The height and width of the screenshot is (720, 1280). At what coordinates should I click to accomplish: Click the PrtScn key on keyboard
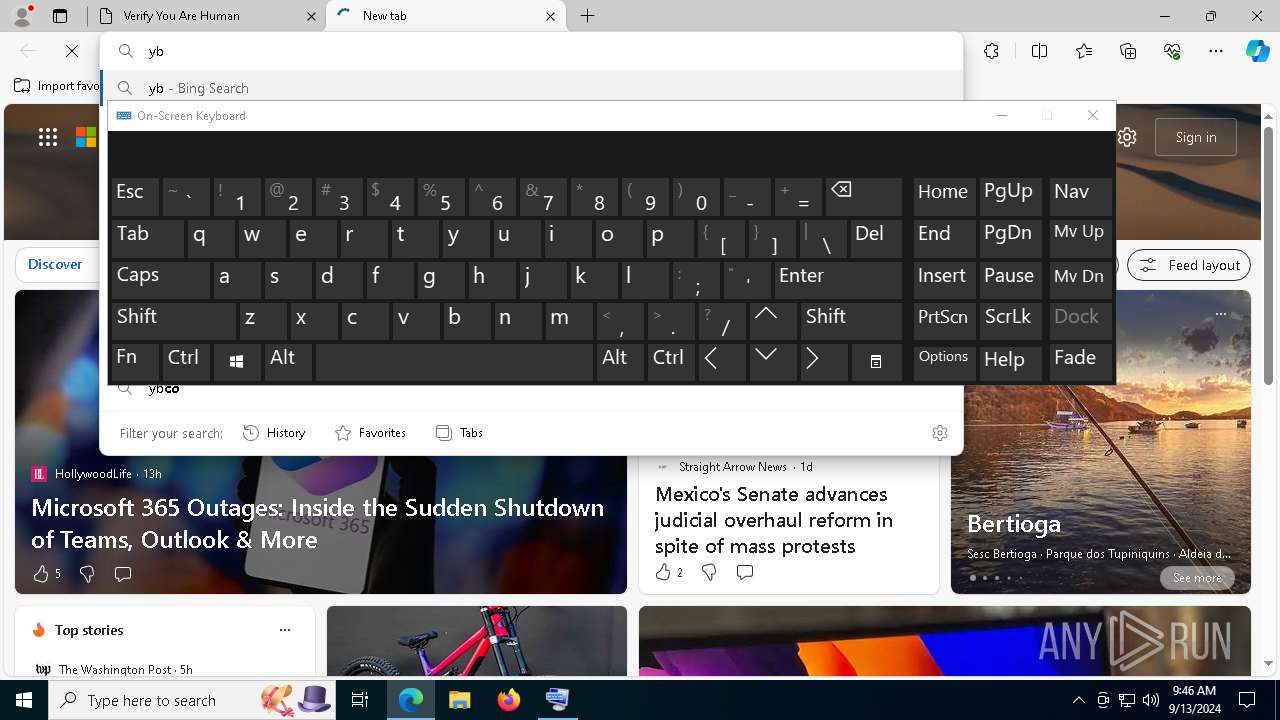(x=943, y=320)
